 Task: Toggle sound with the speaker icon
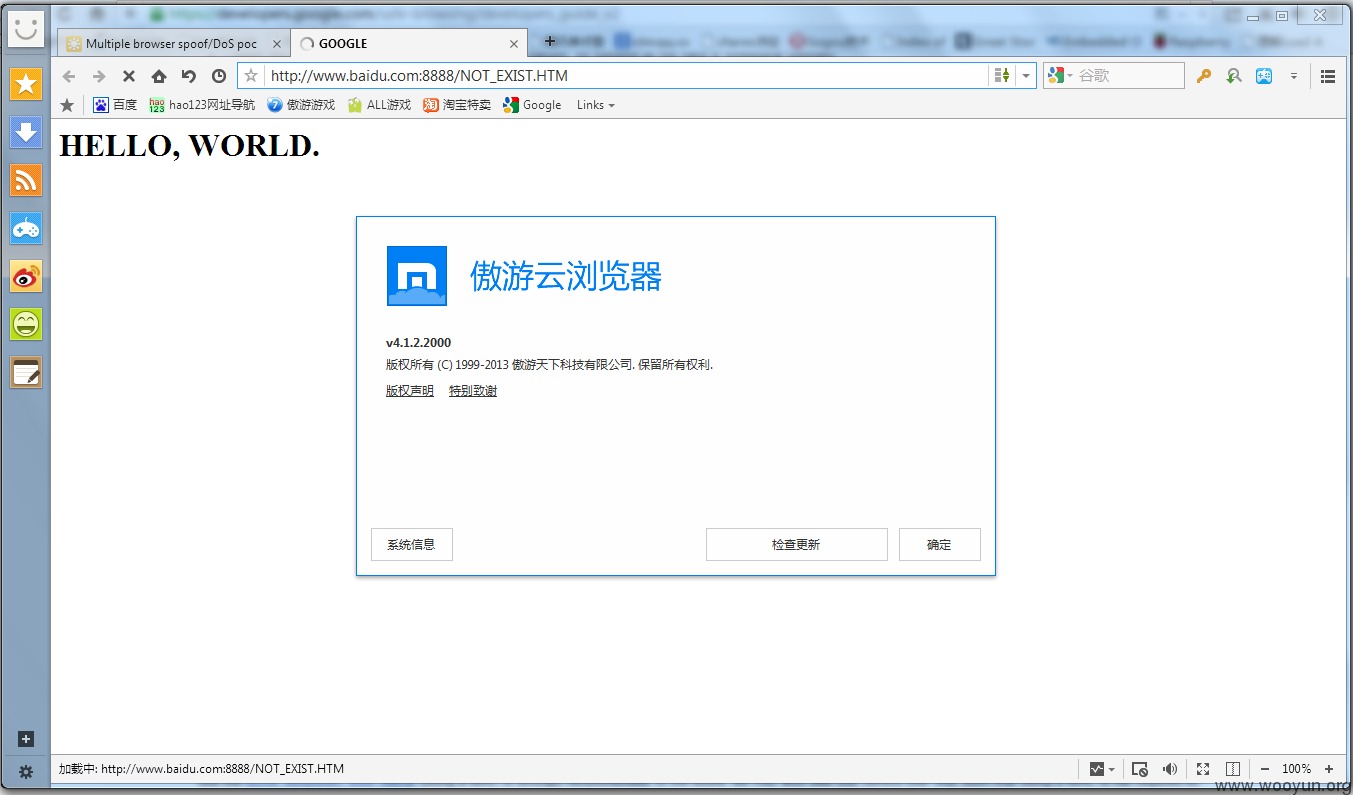(1169, 769)
